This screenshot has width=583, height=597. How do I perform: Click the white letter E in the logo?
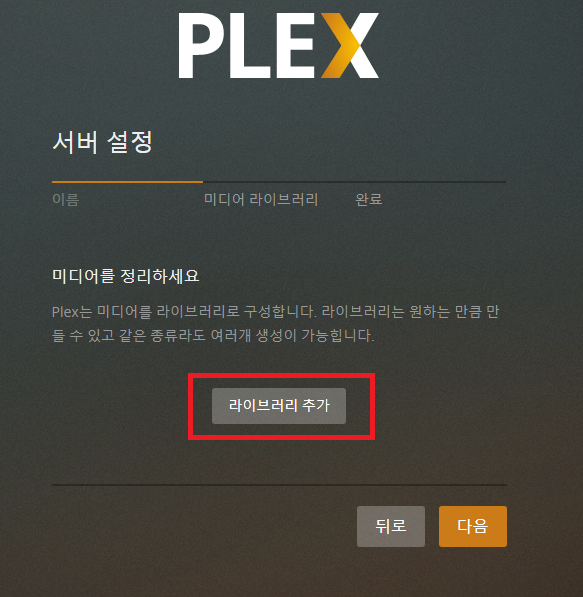pos(295,46)
